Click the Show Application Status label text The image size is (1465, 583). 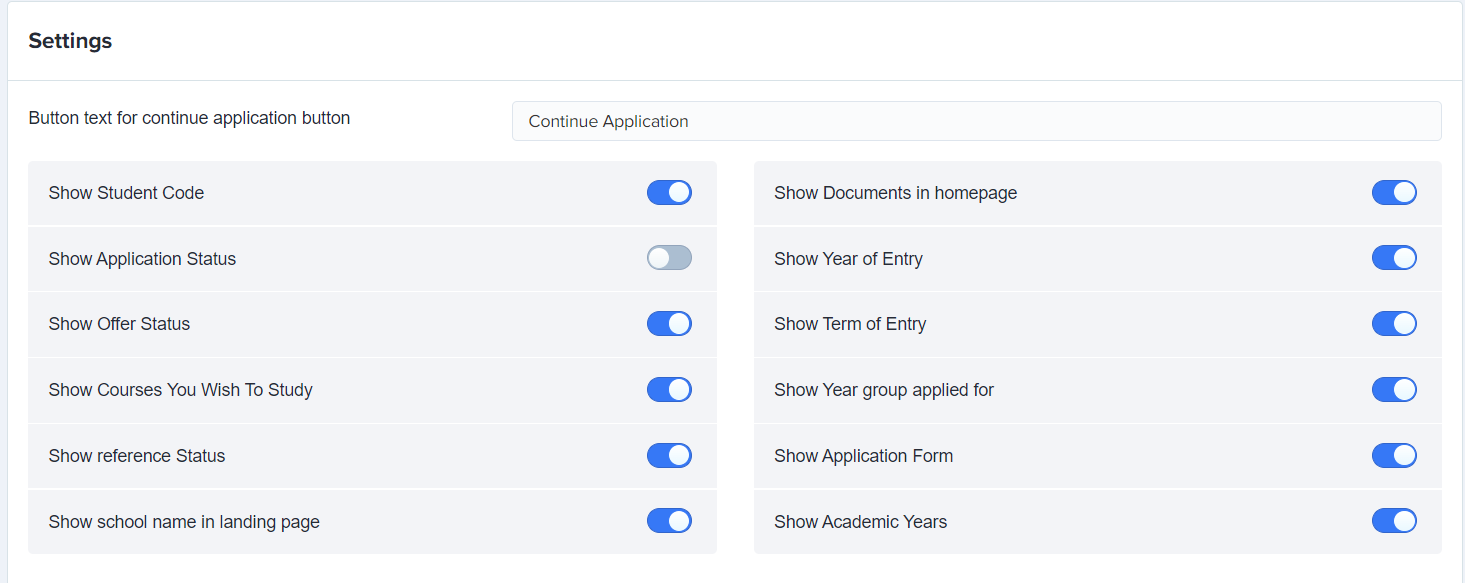click(142, 259)
